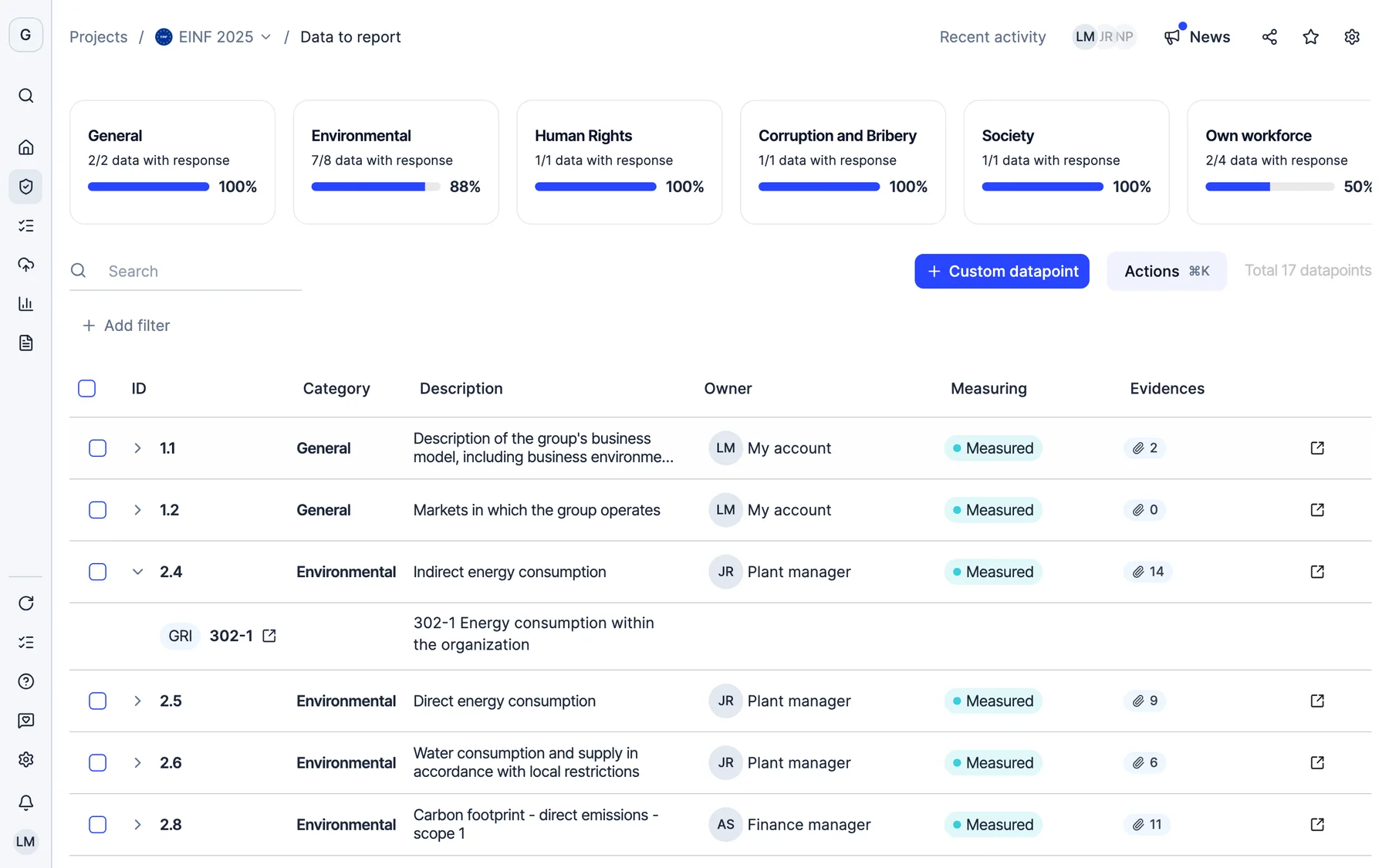Select the Society category card

pyautogui.click(x=1066, y=162)
